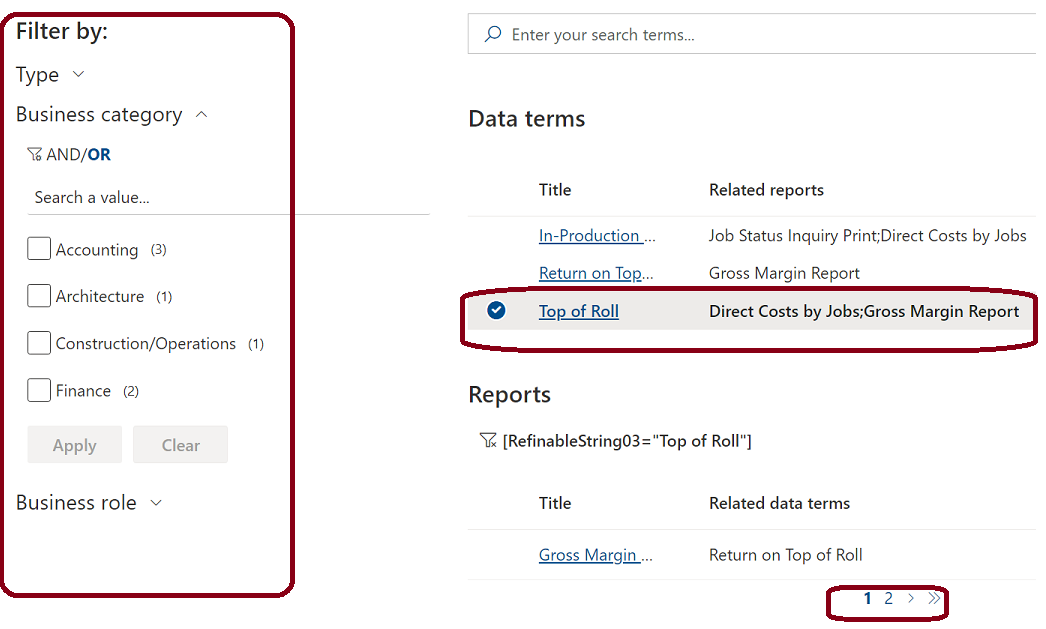Check the Accounting category checkbox
Screen dimensions: 1046x629
pyautogui.click(x=38, y=248)
